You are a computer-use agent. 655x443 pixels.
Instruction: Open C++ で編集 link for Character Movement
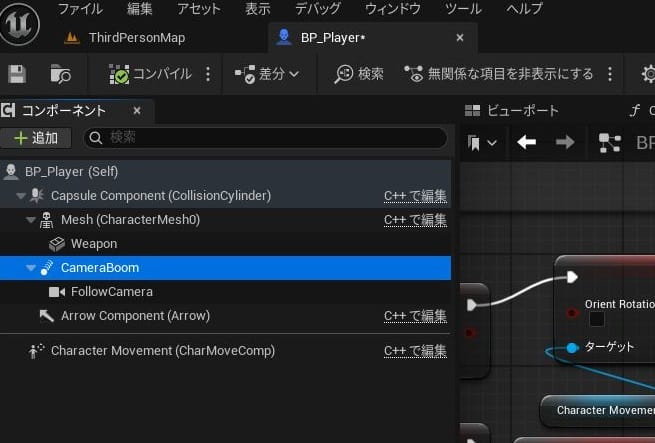pyautogui.click(x=415, y=351)
